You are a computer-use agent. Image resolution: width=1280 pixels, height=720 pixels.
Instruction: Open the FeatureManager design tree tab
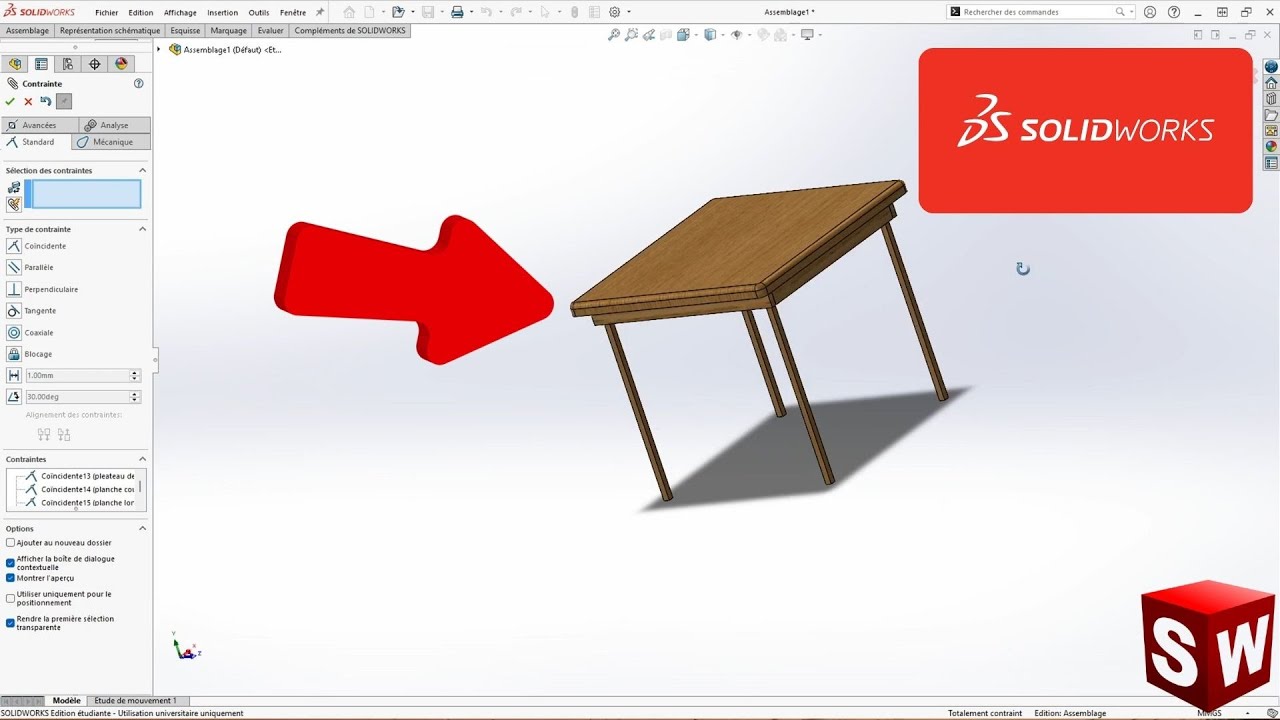15,64
